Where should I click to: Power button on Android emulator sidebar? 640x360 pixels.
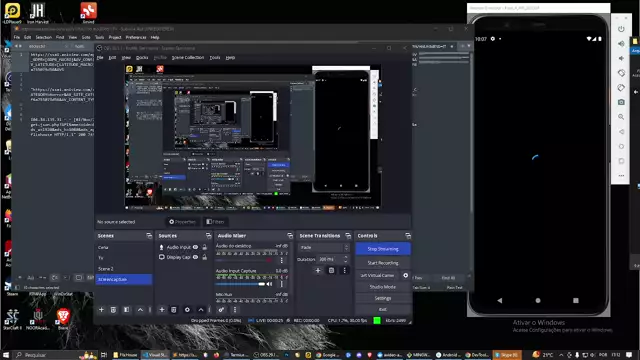click(621, 29)
